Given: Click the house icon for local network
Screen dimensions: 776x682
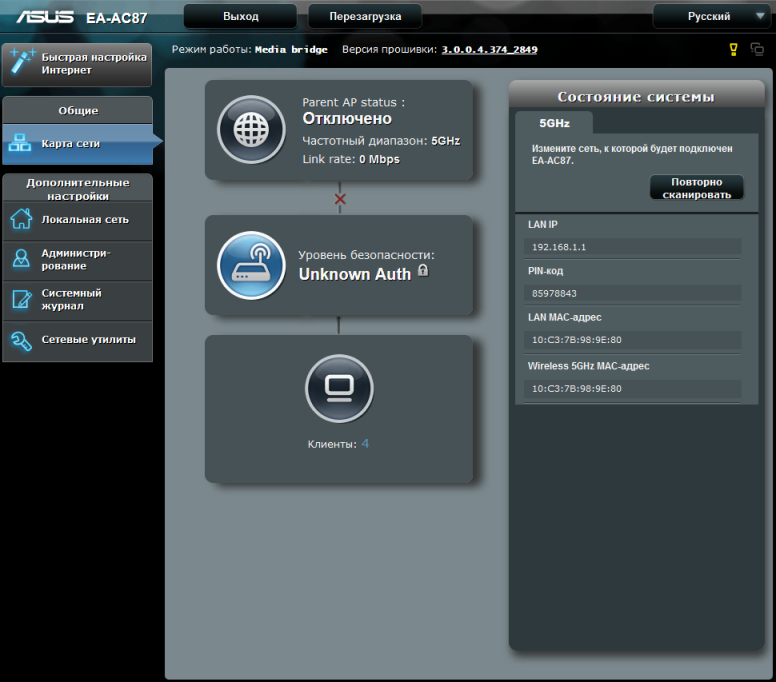Looking at the screenshot, I should click(x=21, y=219).
